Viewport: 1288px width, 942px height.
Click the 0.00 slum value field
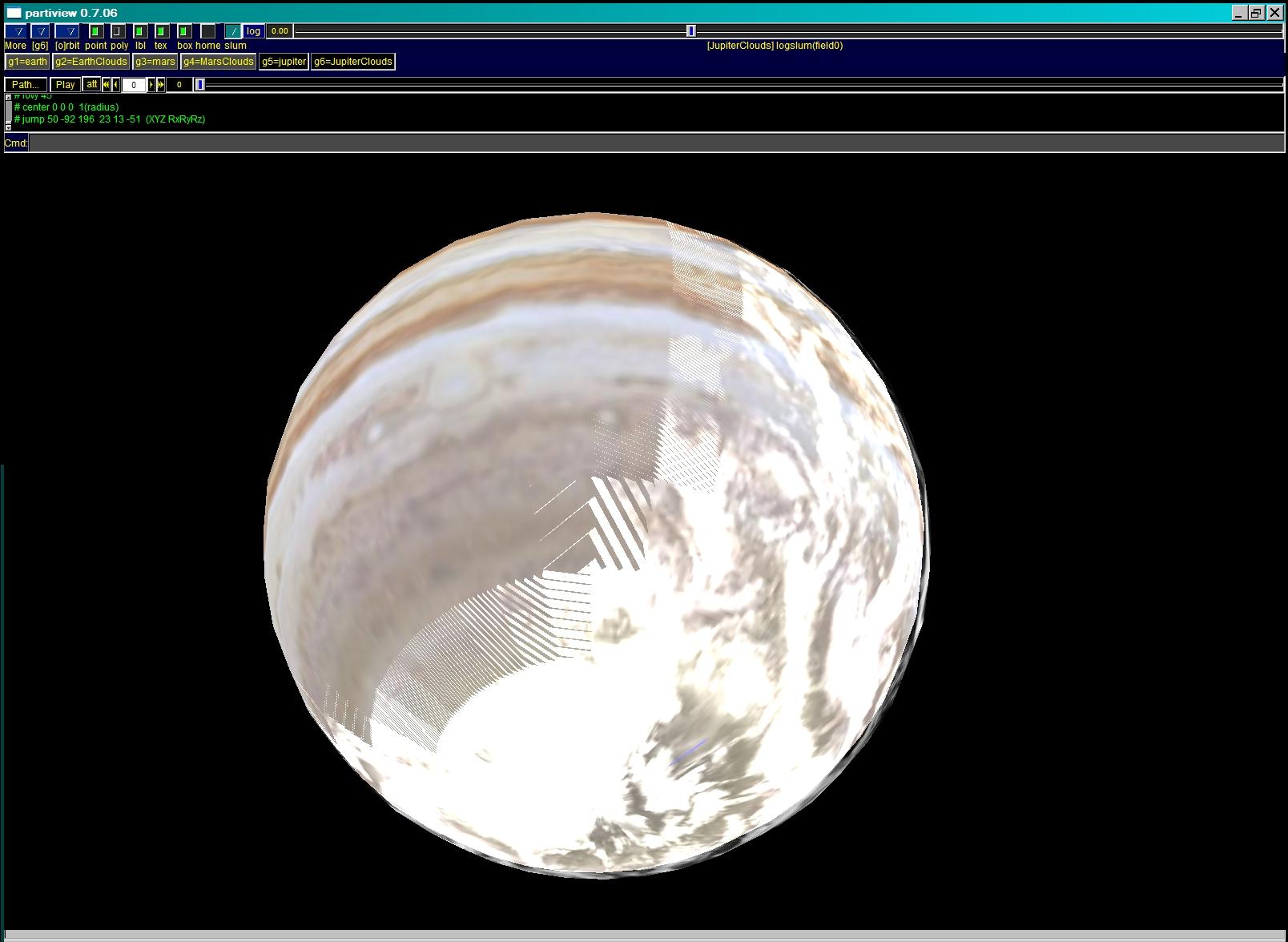click(x=279, y=31)
